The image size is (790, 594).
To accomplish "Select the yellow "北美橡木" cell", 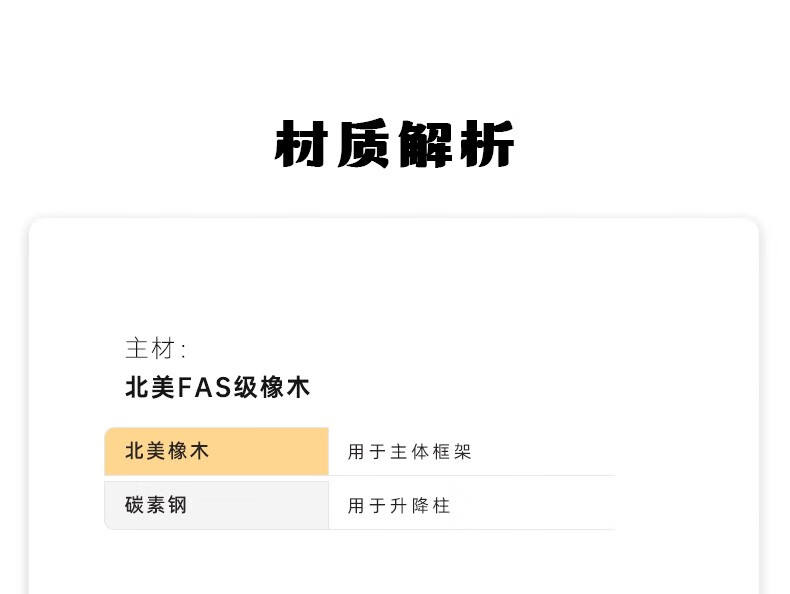I will (217, 451).
